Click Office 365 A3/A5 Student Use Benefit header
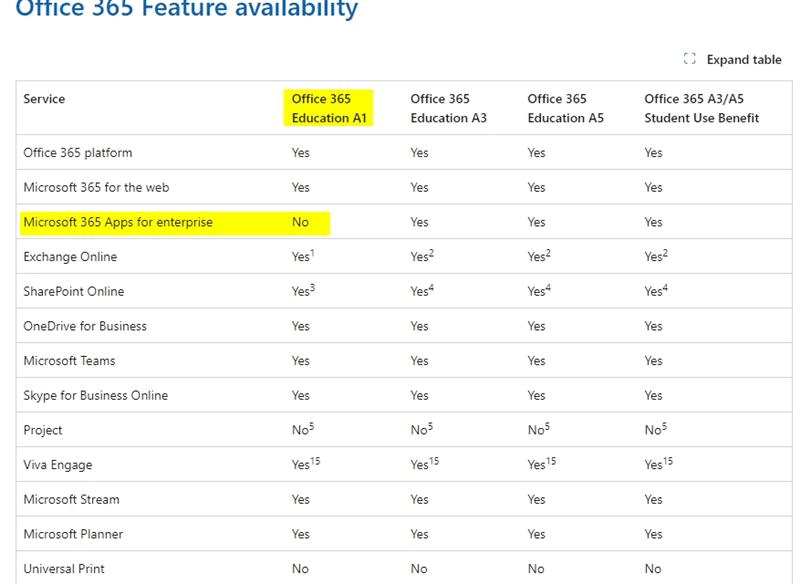Image resolution: width=800 pixels, height=584 pixels. coord(702,108)
